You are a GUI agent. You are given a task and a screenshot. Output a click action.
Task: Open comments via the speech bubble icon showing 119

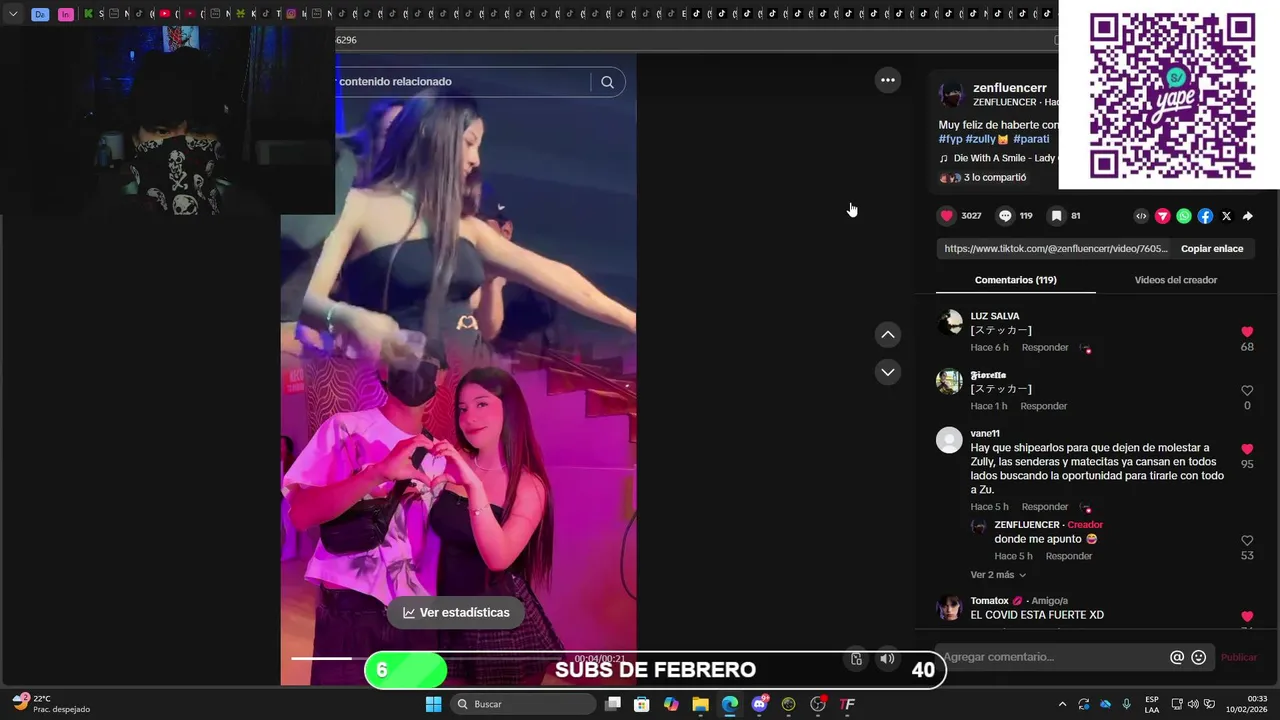[1005, 216]
